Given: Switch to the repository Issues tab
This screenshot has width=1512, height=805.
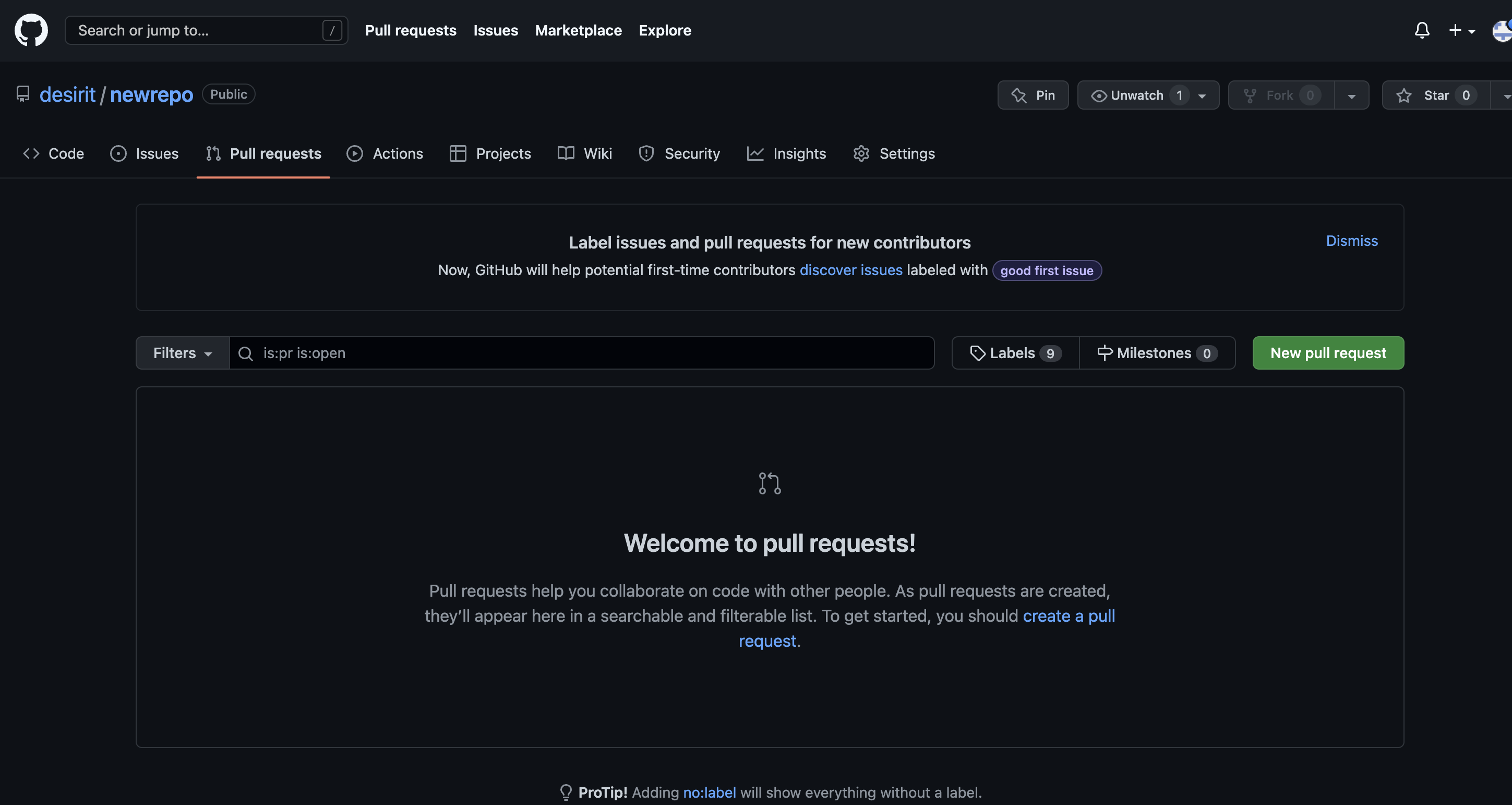Looking at the screenshot, I should [145, 153].
